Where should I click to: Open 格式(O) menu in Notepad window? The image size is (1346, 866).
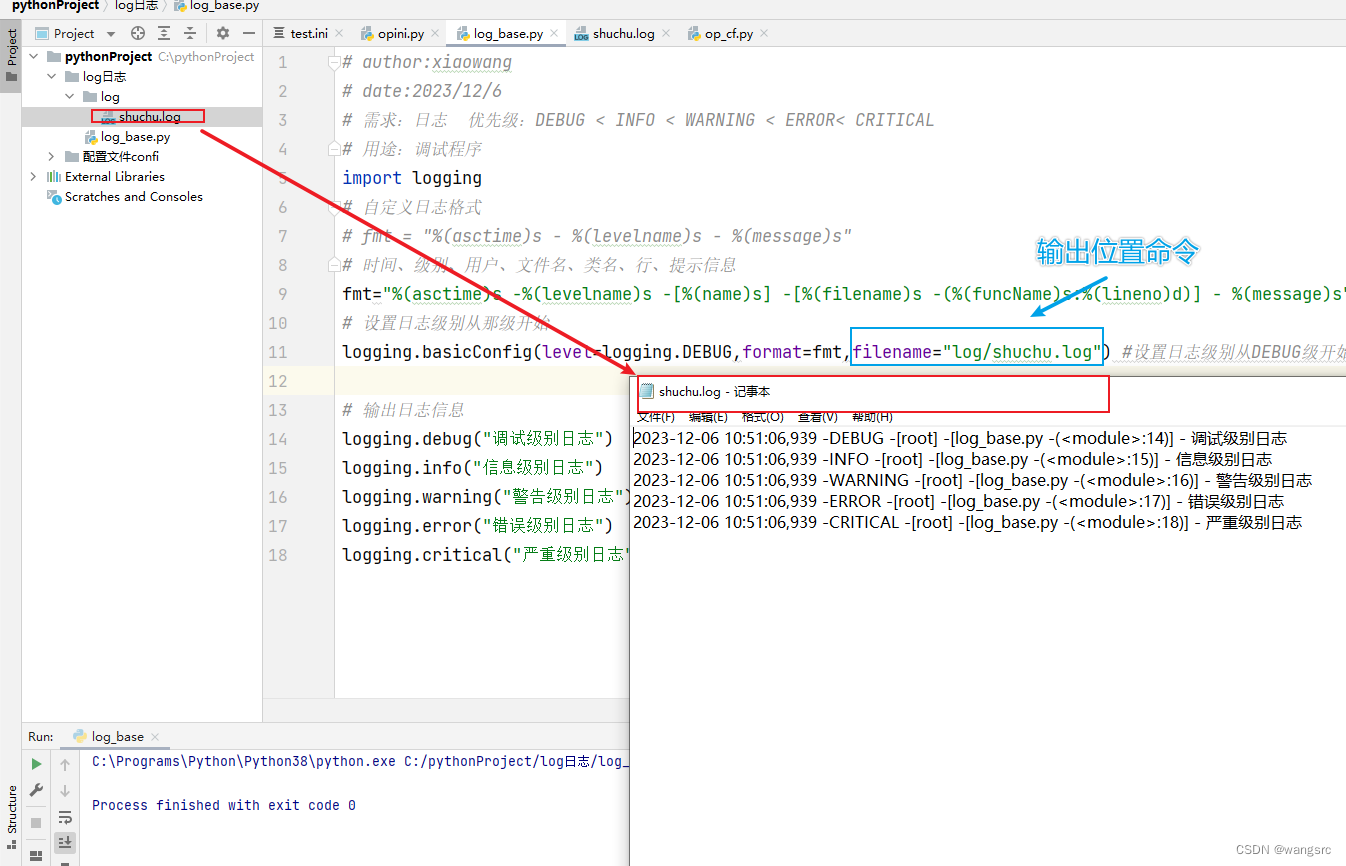click(763, 417)
